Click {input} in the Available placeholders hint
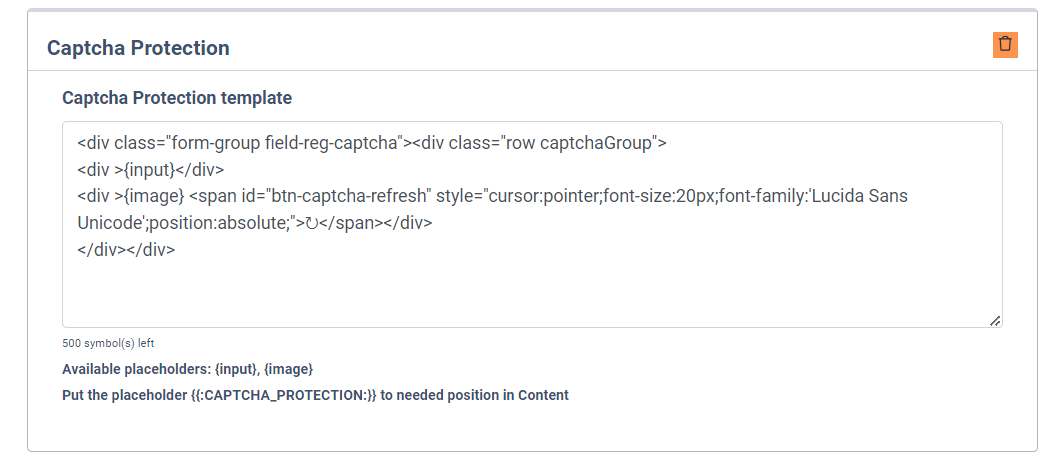This screenshot has height=465, width=1059. pos(234,369)
